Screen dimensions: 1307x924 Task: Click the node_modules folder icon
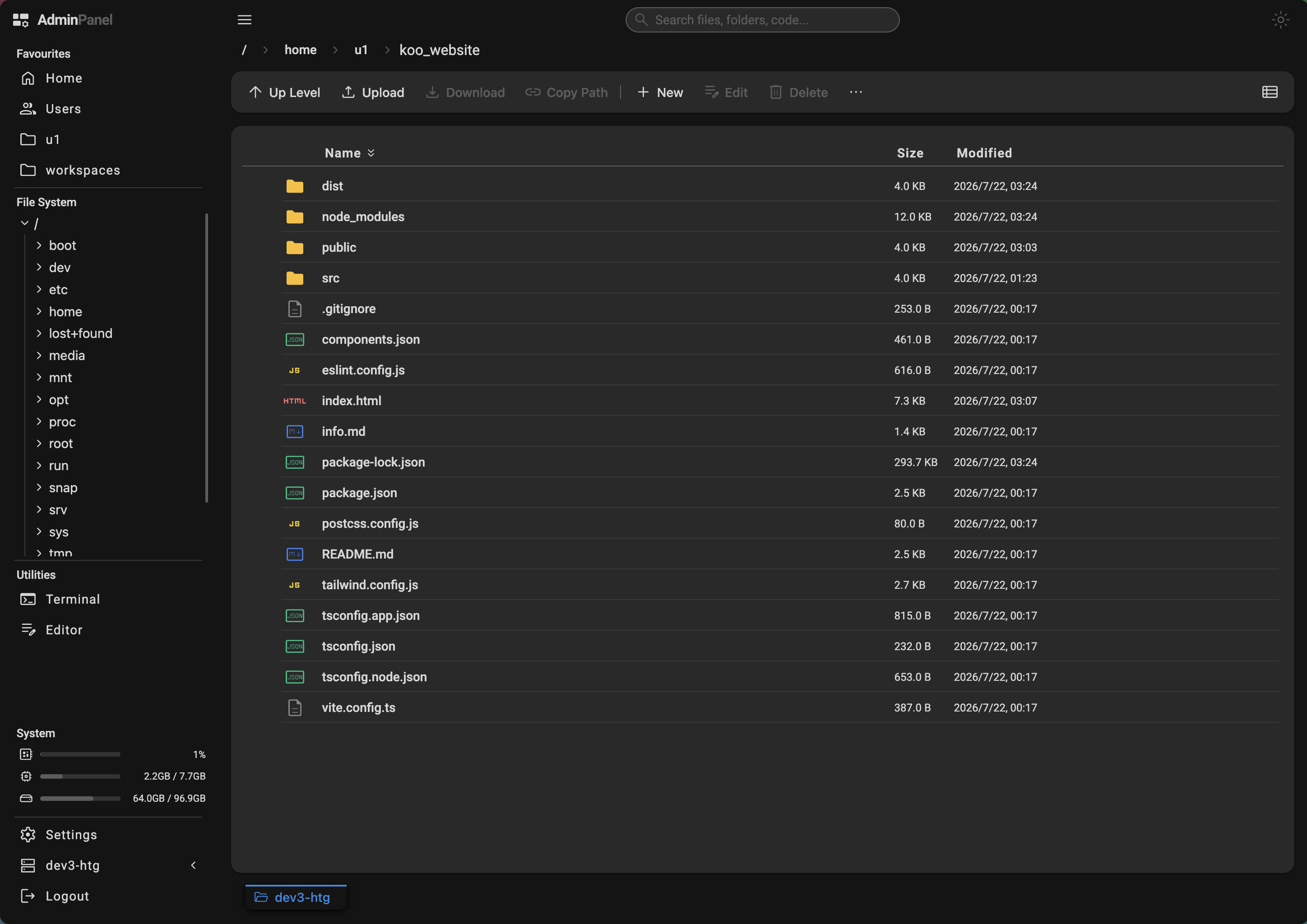[295, 217]
